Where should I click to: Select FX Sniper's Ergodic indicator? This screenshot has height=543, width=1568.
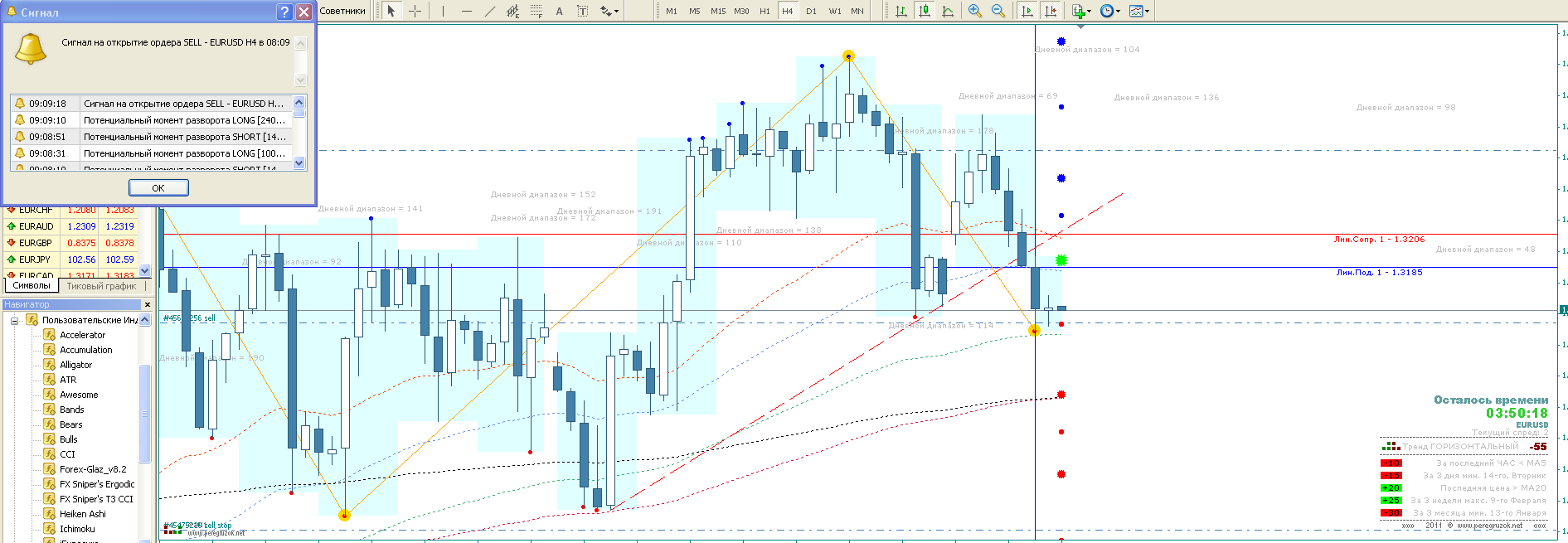click(97, 484)
